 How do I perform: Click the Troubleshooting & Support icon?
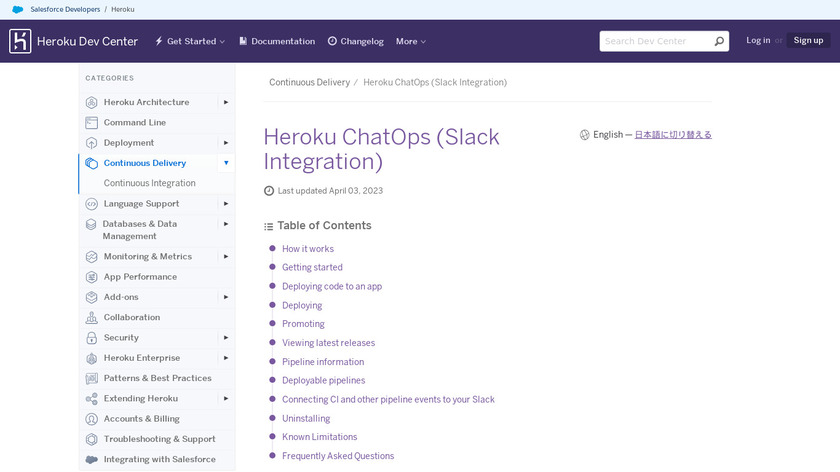[92, 439]
